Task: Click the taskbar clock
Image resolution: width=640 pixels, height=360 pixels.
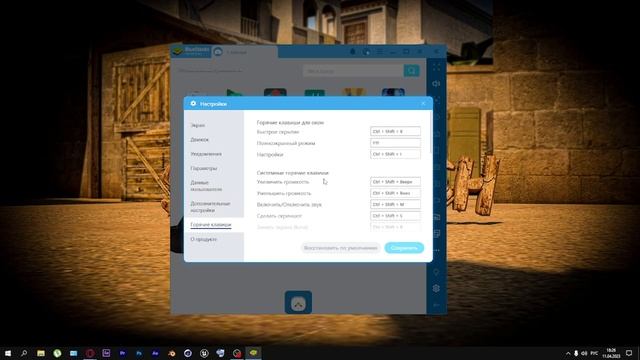Action: coord(611,353)
